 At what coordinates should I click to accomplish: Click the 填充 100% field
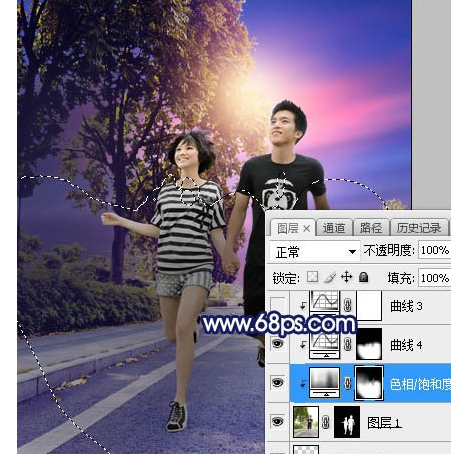pyautogui.click(x=434, y=278)
